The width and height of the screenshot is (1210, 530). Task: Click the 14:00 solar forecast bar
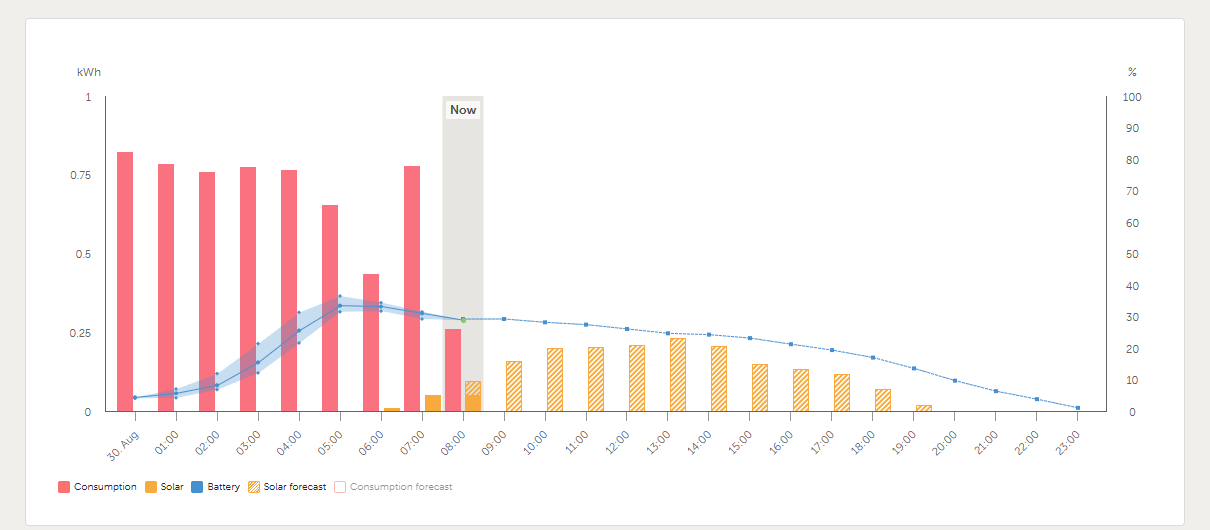tap(719, 378)
